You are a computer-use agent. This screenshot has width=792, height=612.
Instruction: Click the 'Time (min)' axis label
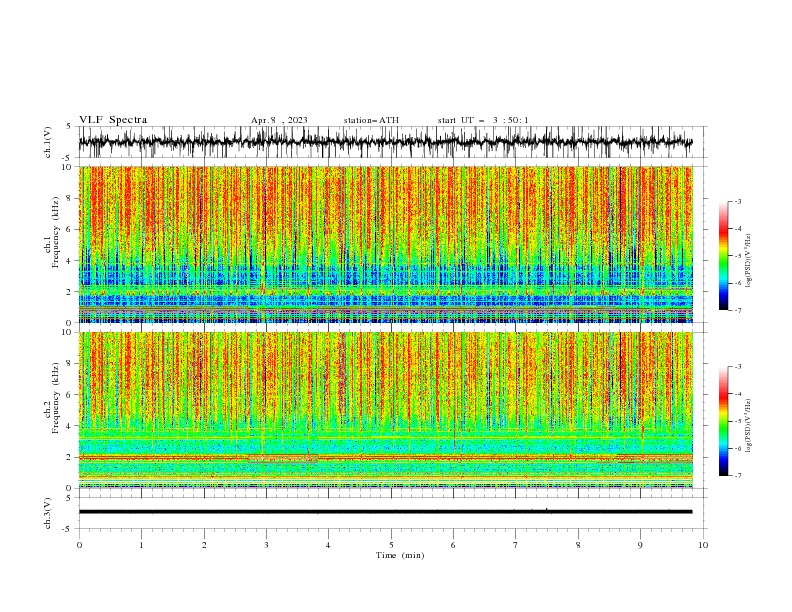[x=400, y=555]
